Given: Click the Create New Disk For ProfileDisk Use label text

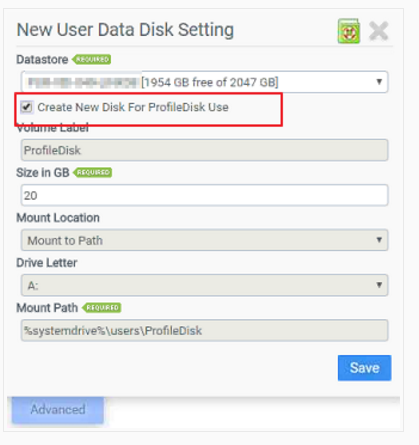Looking at the screenshot, I should pos(133,107).
